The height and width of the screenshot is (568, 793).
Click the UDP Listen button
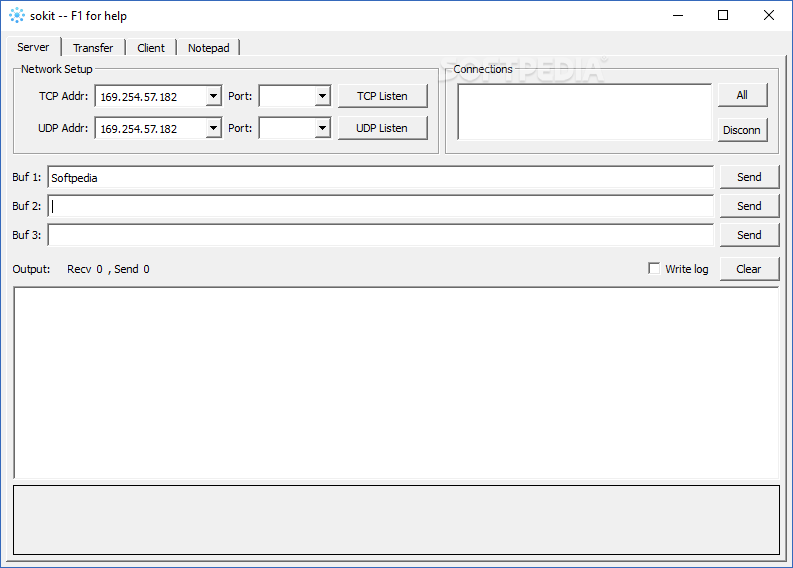pyautogui.click(x=382, y=128)
